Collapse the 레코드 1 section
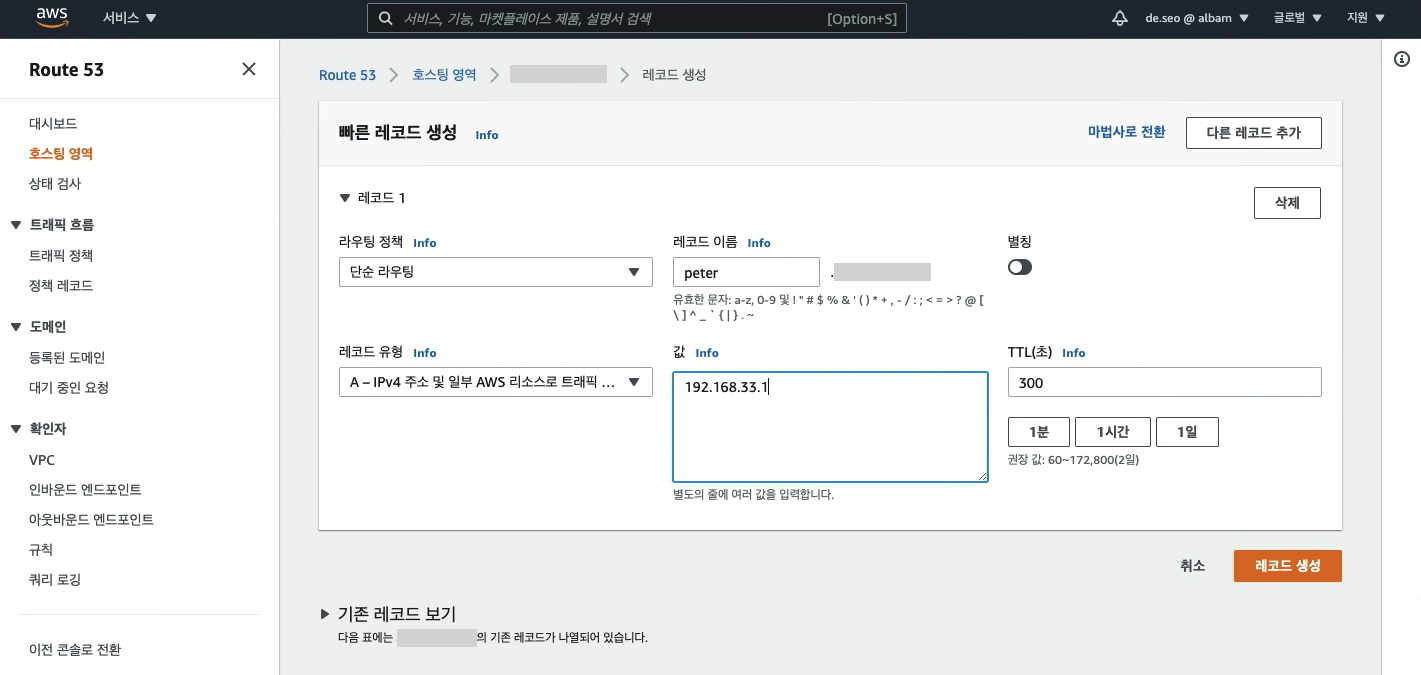The image size is (1421, 675). click(x=345, y=198)
